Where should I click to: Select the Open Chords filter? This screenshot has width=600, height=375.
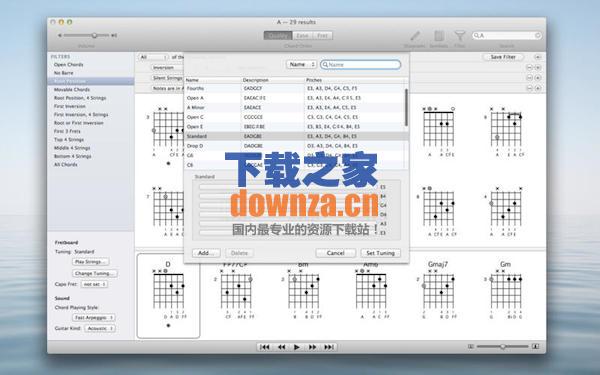tap(68, 65)
